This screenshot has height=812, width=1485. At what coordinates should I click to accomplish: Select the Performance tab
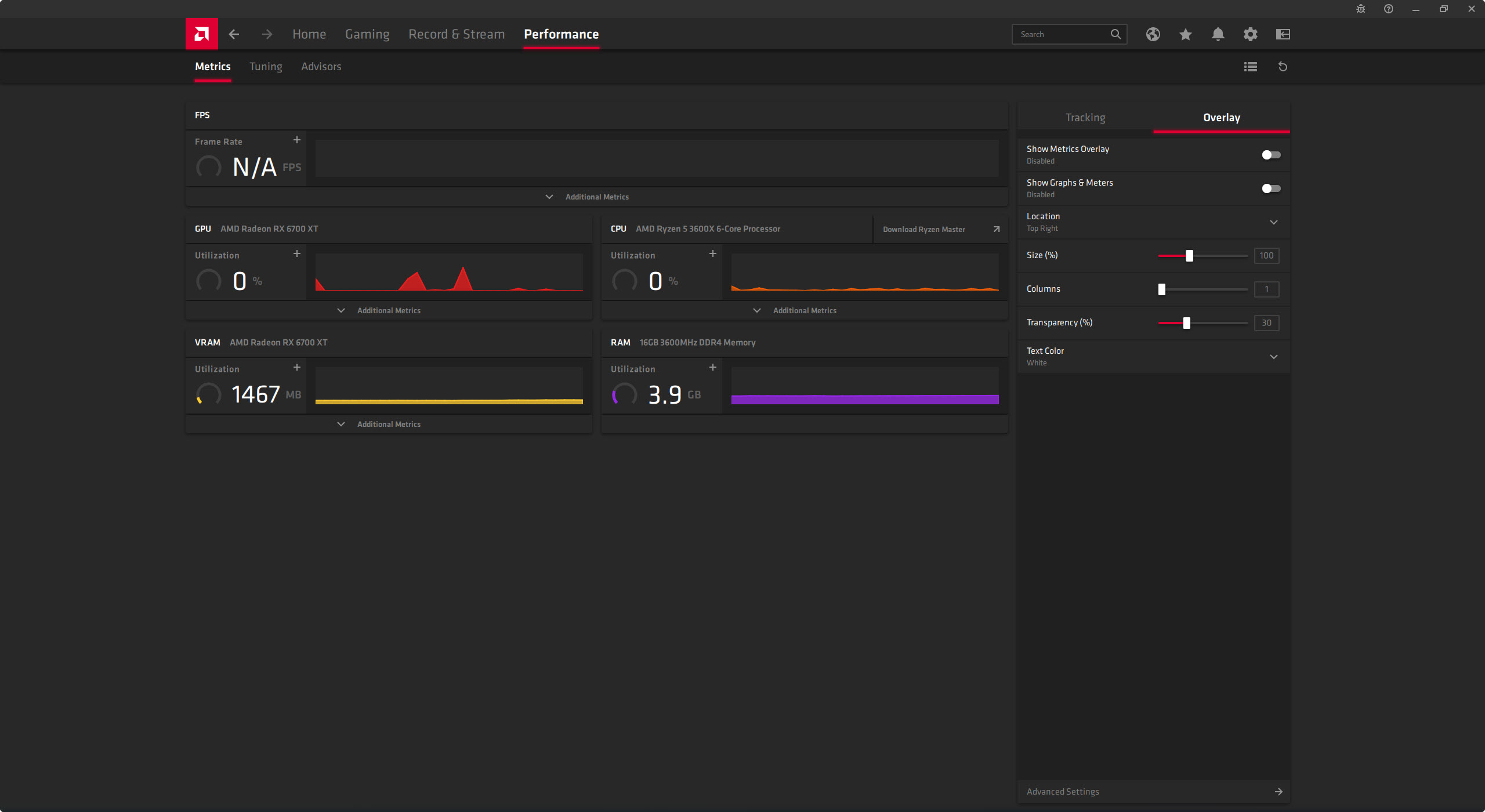tap(561, 34)
